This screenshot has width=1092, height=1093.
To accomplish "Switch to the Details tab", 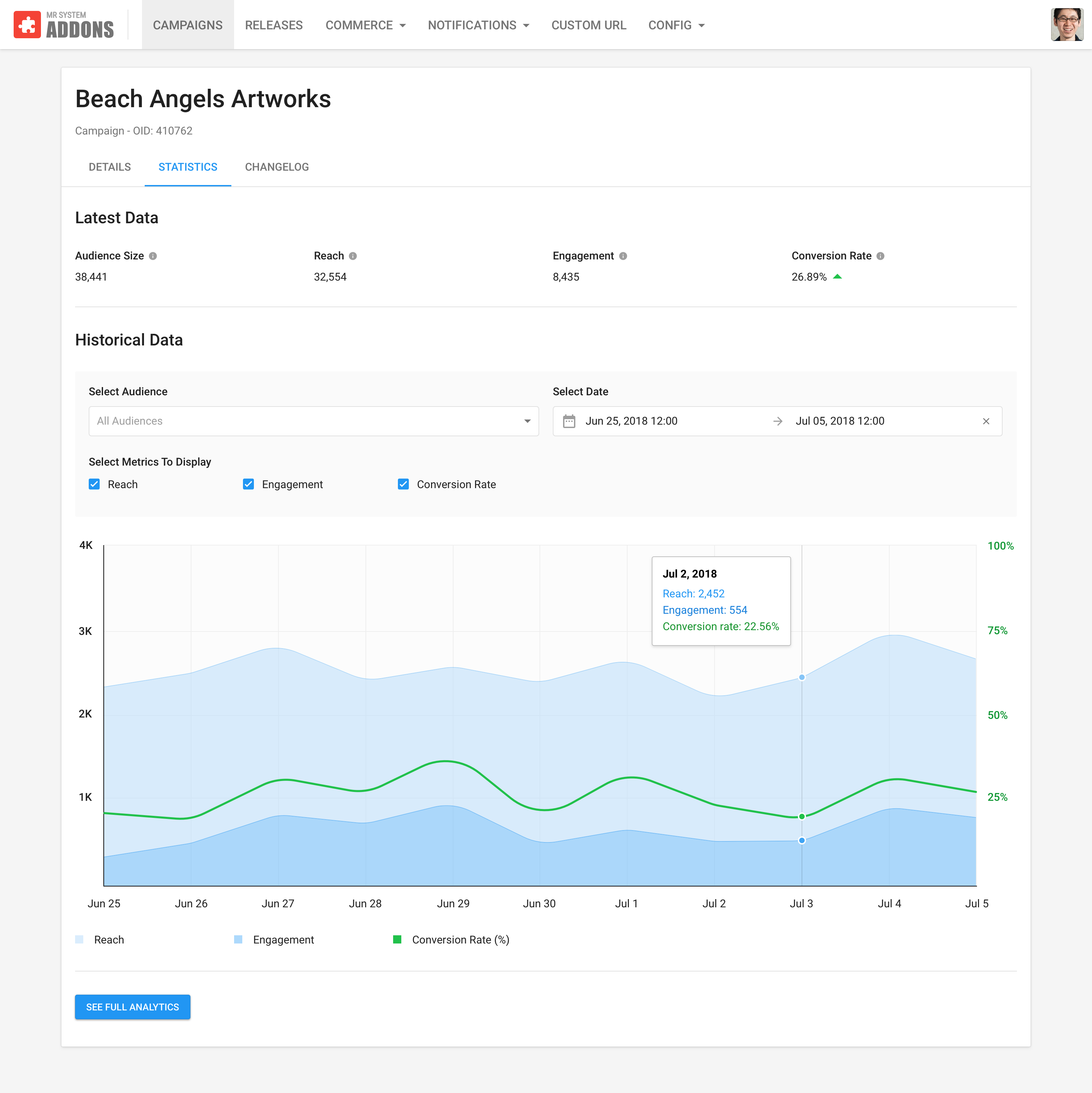I will coord(110,167).
